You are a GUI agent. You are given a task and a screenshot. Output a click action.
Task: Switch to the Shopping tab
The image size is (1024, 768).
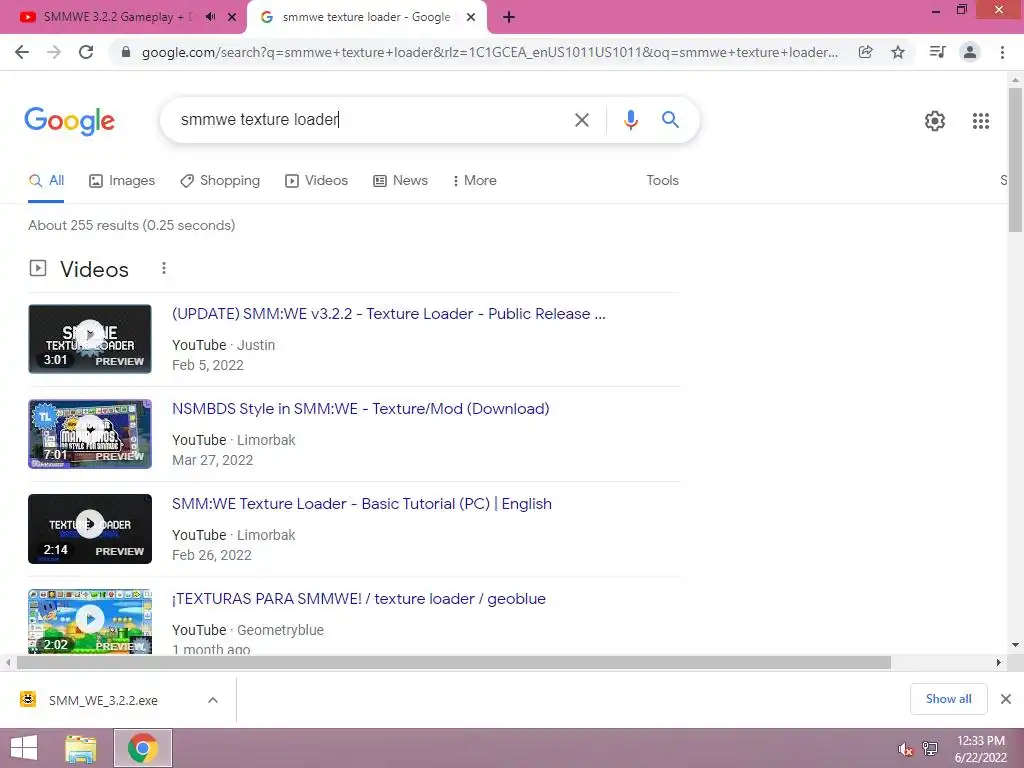(x=220, y=181)
